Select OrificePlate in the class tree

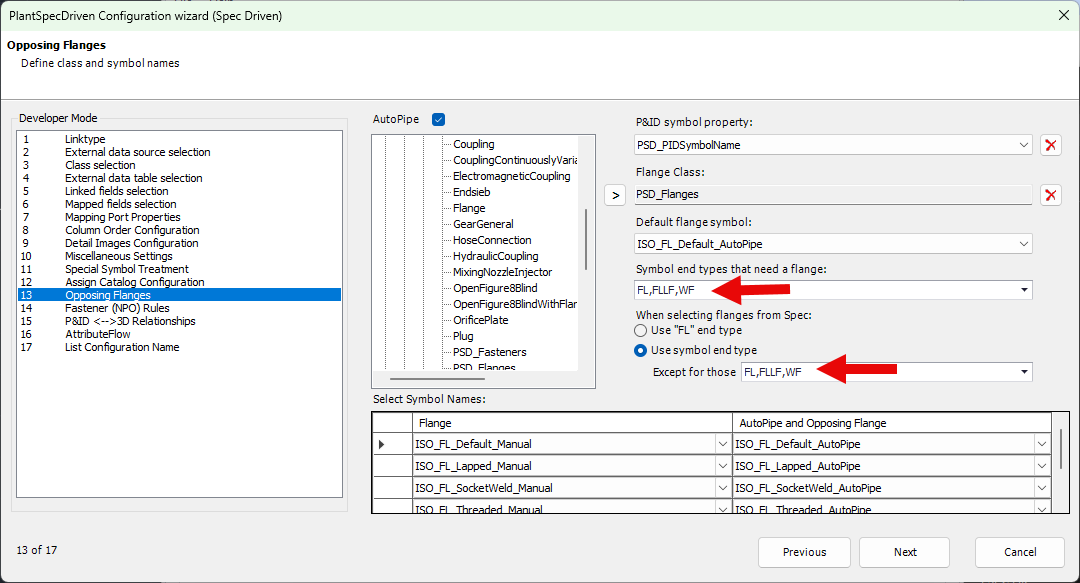pyautogui.click(x=480, y=320)
